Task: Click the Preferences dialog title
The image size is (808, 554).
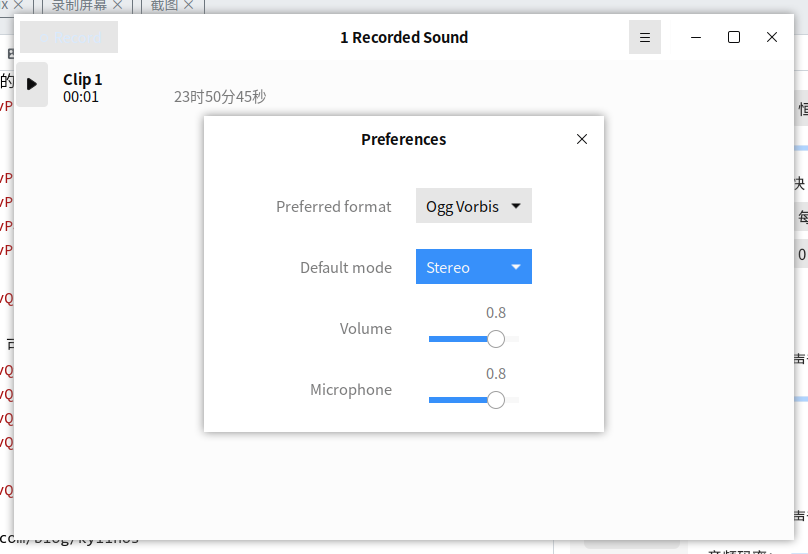Action: pyautogui.click(x=403, y=139)
